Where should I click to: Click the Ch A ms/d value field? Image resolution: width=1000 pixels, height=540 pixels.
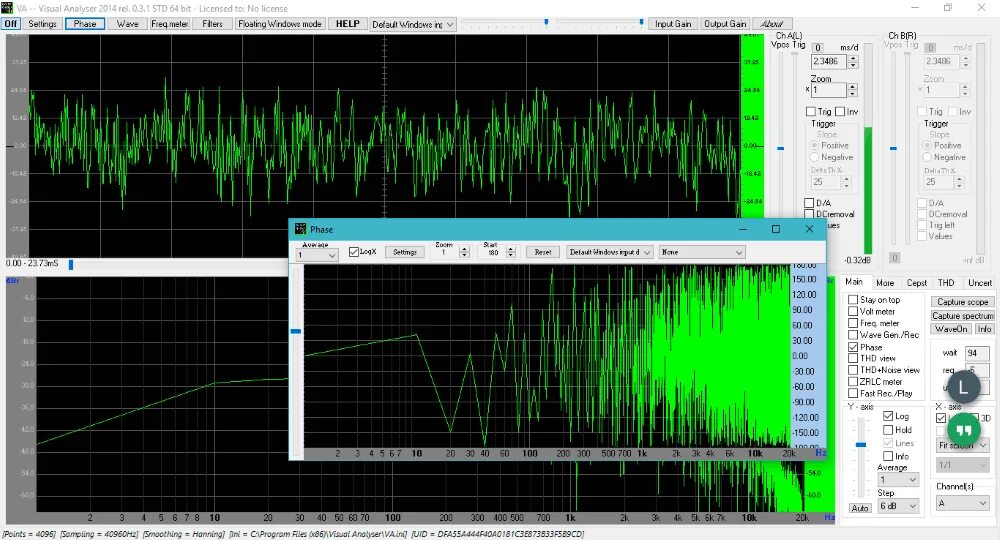pos(828,62)
